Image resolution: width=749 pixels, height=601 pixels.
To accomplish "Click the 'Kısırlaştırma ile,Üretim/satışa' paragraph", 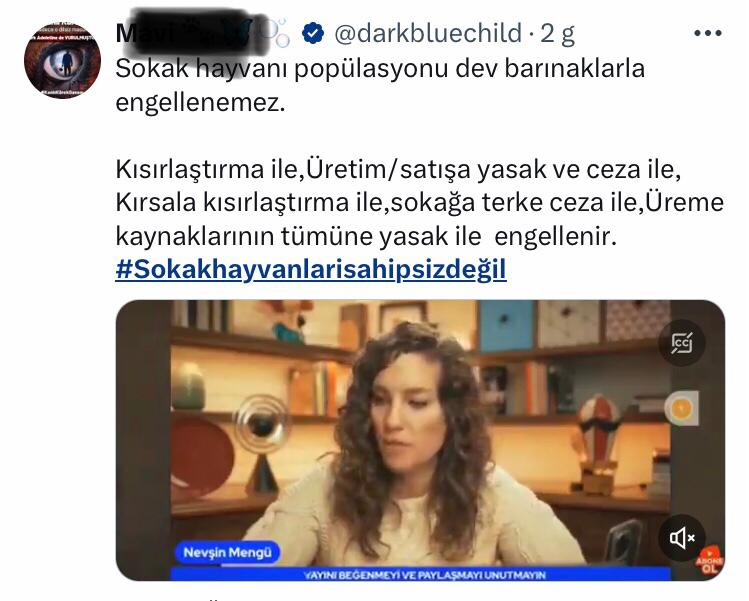I will [419, 203].
